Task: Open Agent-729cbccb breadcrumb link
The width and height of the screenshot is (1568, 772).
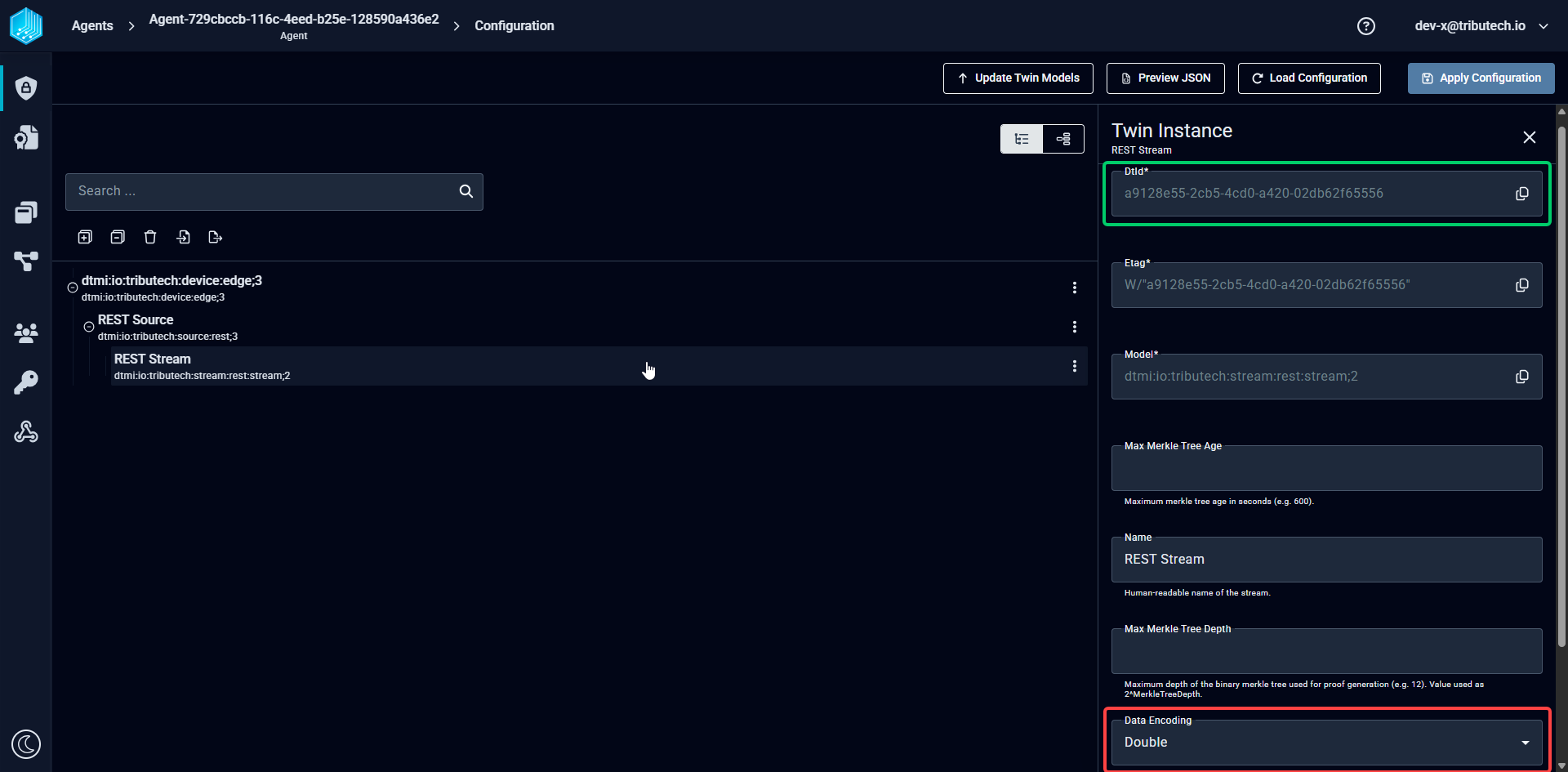Action: tap(294, 26)
